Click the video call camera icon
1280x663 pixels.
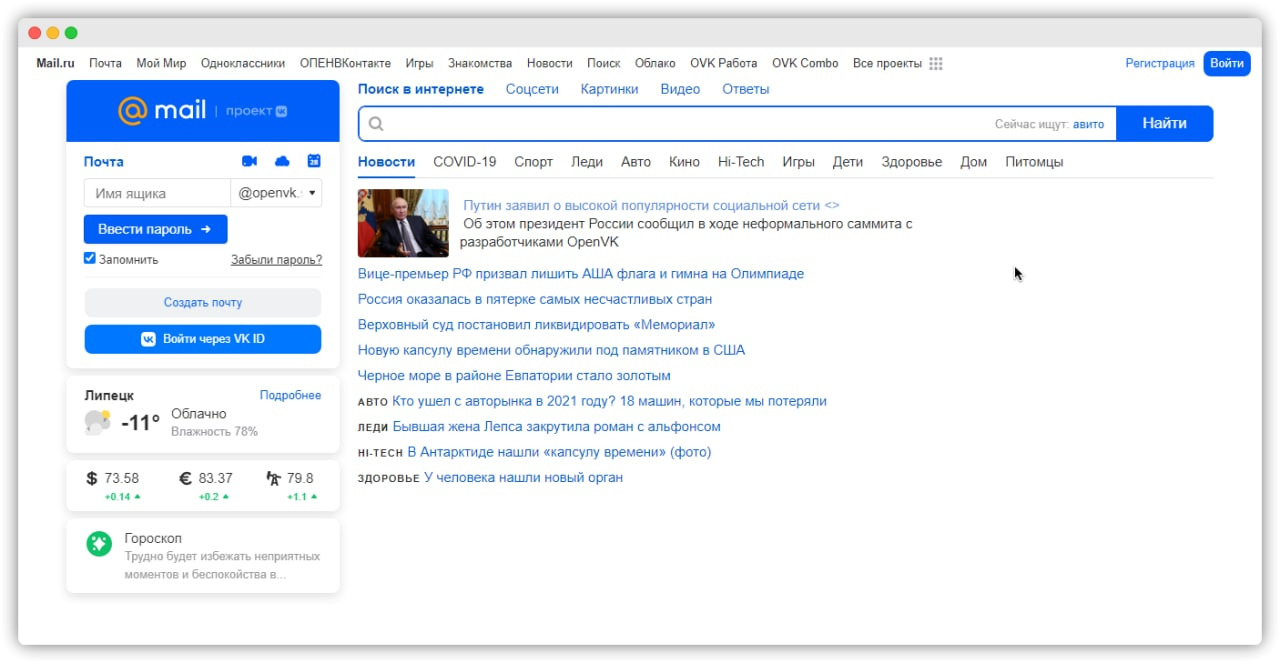(x=250, y=161)
